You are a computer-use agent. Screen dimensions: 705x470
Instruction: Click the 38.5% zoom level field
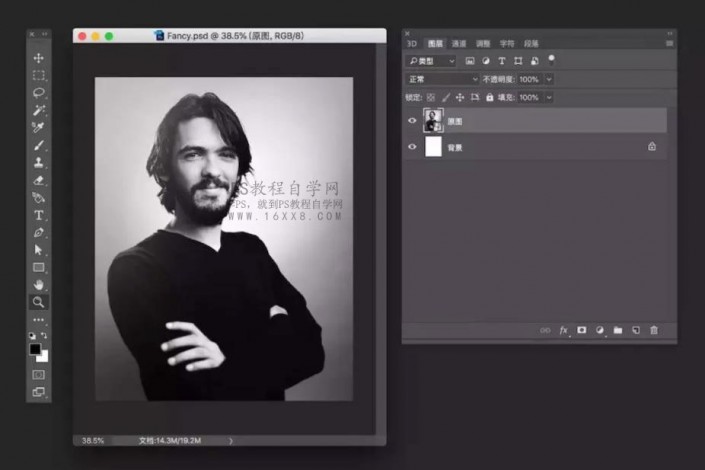[93, 441]
